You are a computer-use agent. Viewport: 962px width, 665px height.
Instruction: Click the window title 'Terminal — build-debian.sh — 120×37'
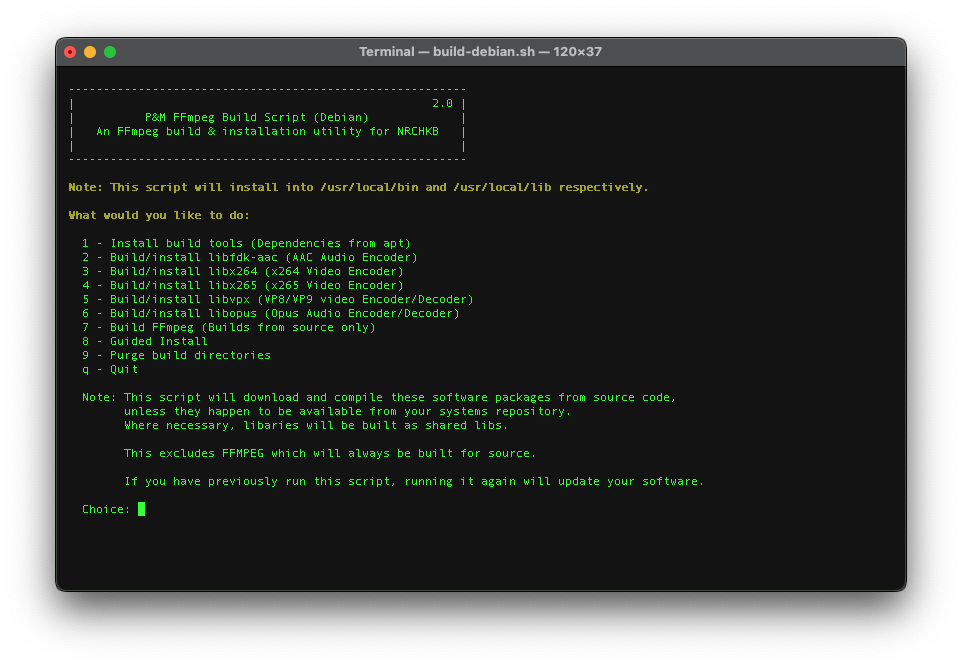480,52
